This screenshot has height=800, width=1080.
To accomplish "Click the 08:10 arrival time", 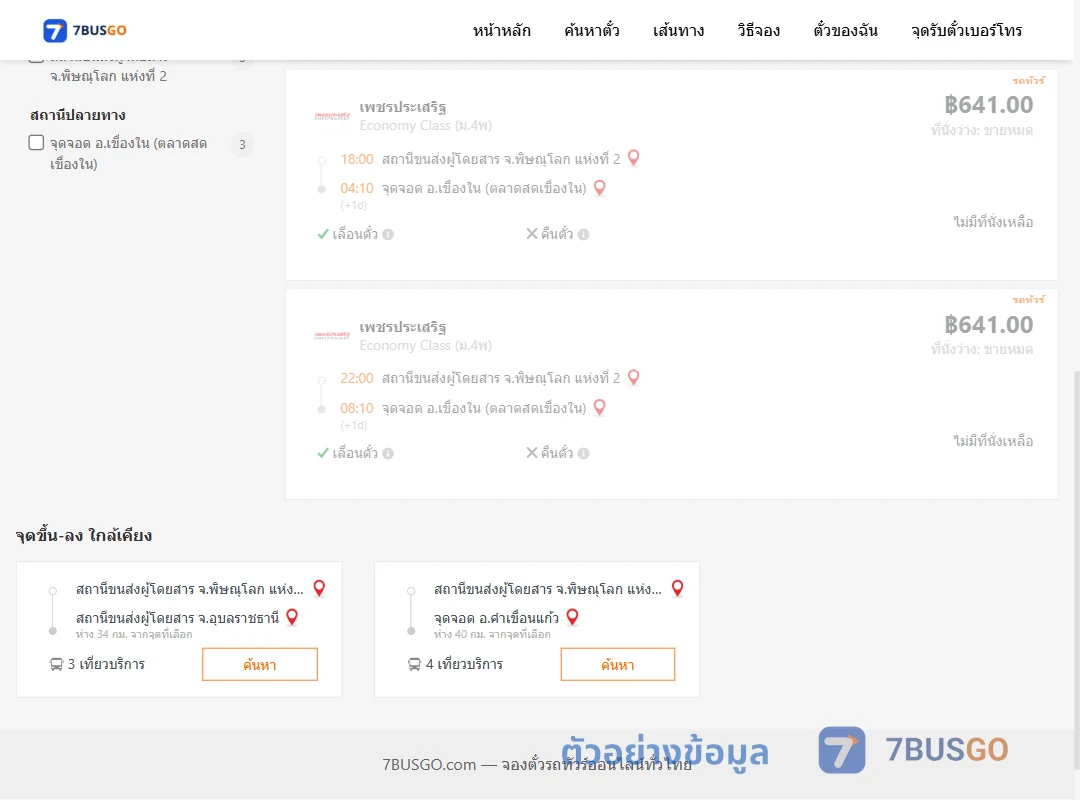I will pos(357,408).
